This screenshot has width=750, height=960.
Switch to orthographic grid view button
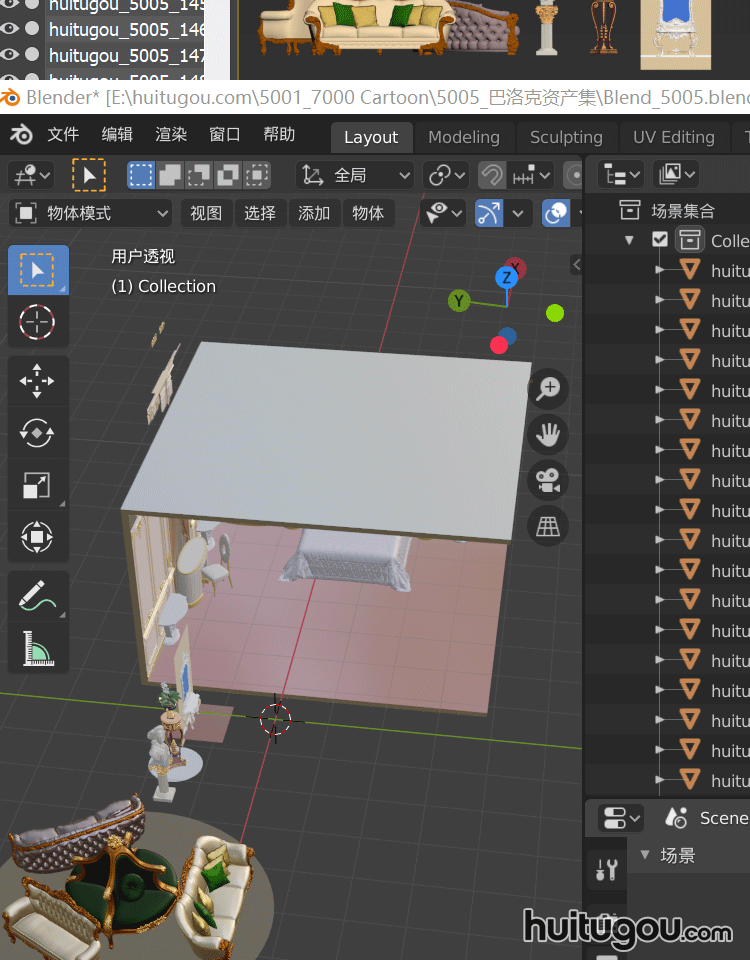[x=548, y=526]
